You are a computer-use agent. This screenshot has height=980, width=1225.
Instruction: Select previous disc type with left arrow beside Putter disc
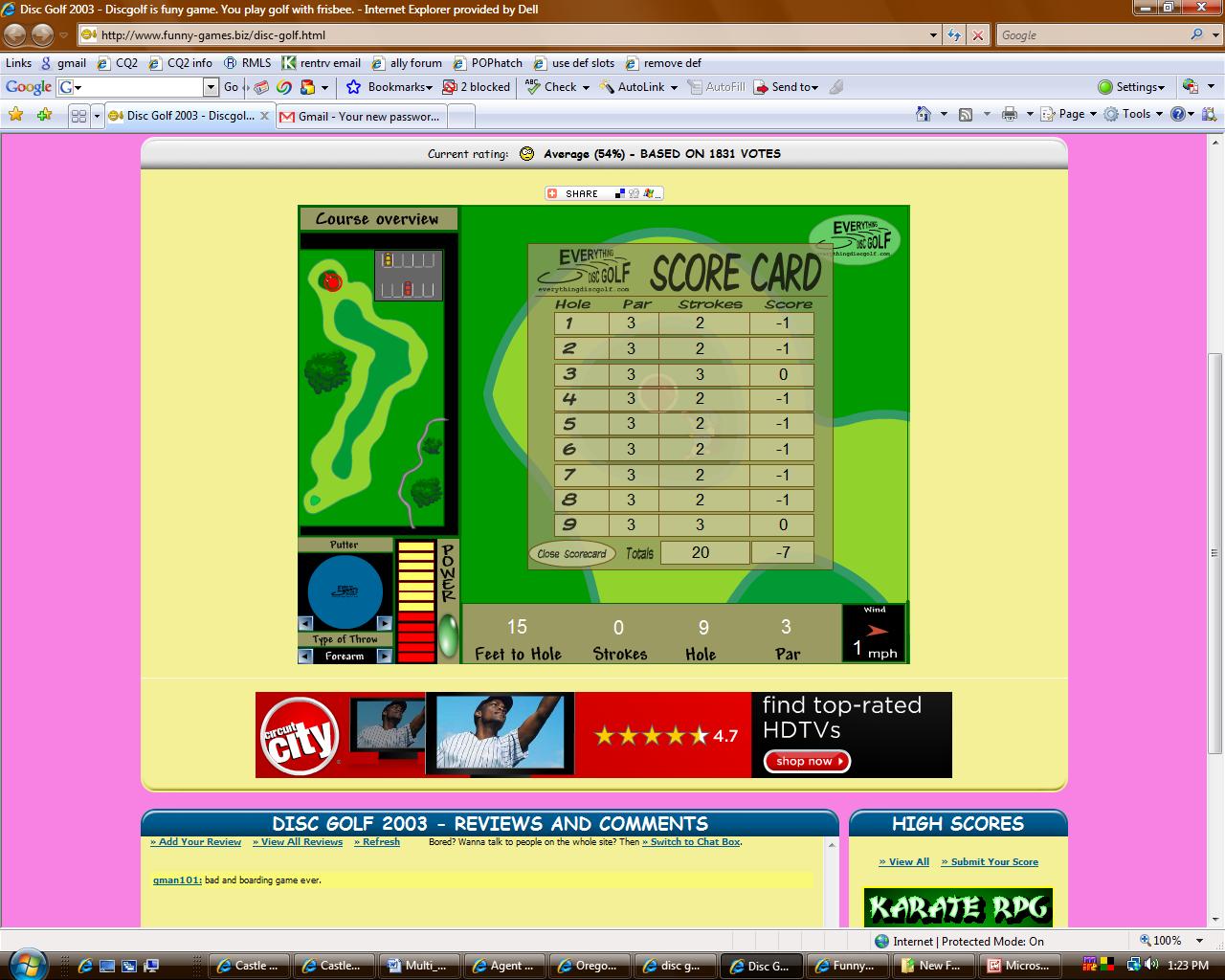click(305, 623)
